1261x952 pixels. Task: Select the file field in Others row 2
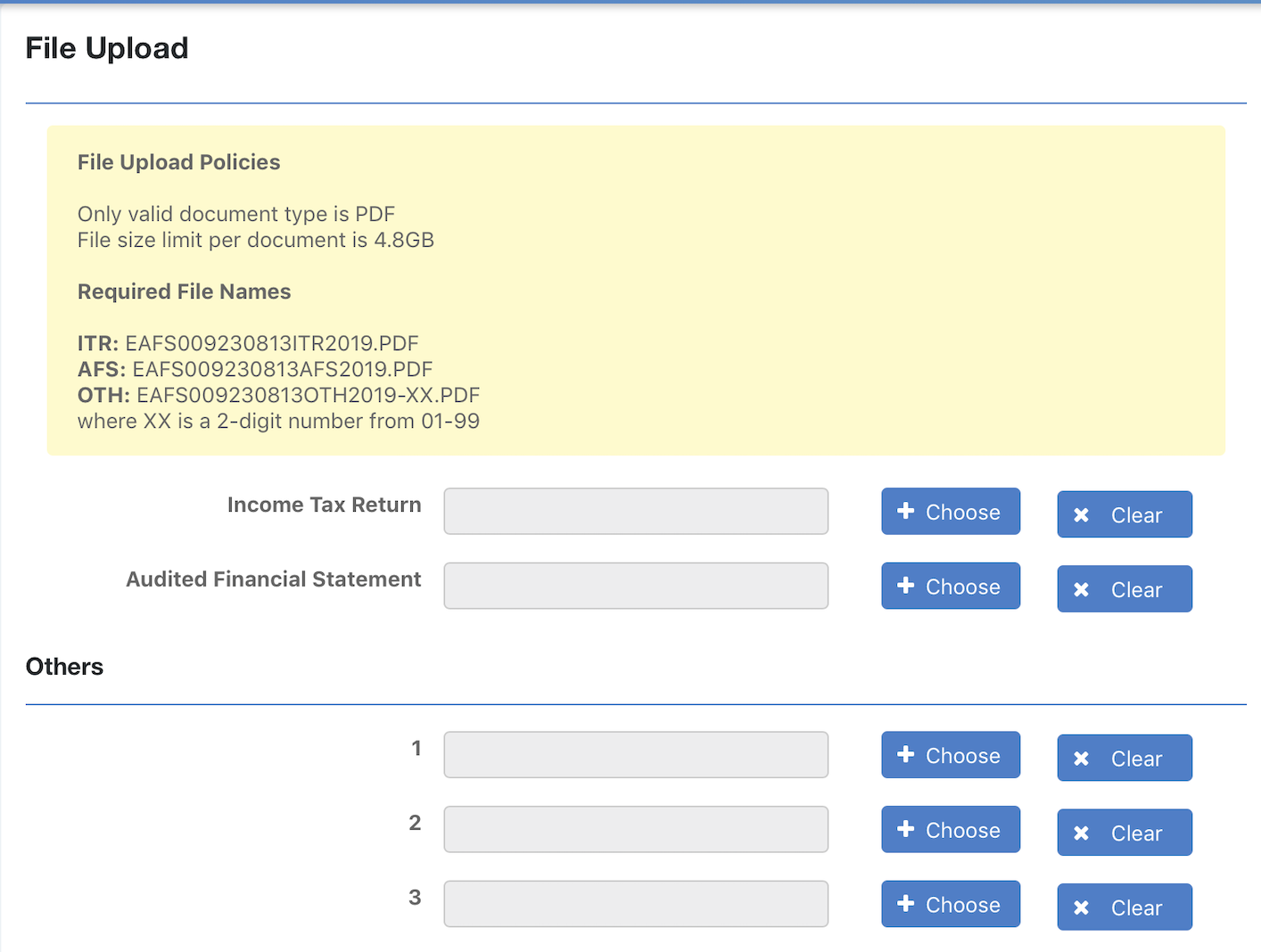(636, 829)
